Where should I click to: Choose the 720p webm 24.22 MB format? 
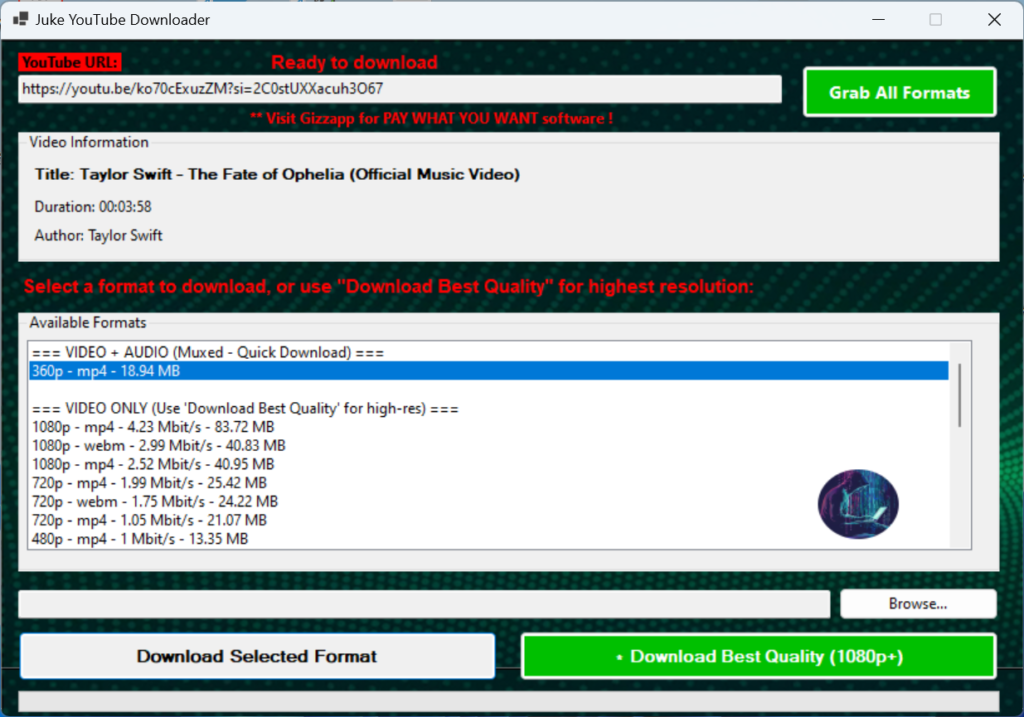click(x=154, y=501)
